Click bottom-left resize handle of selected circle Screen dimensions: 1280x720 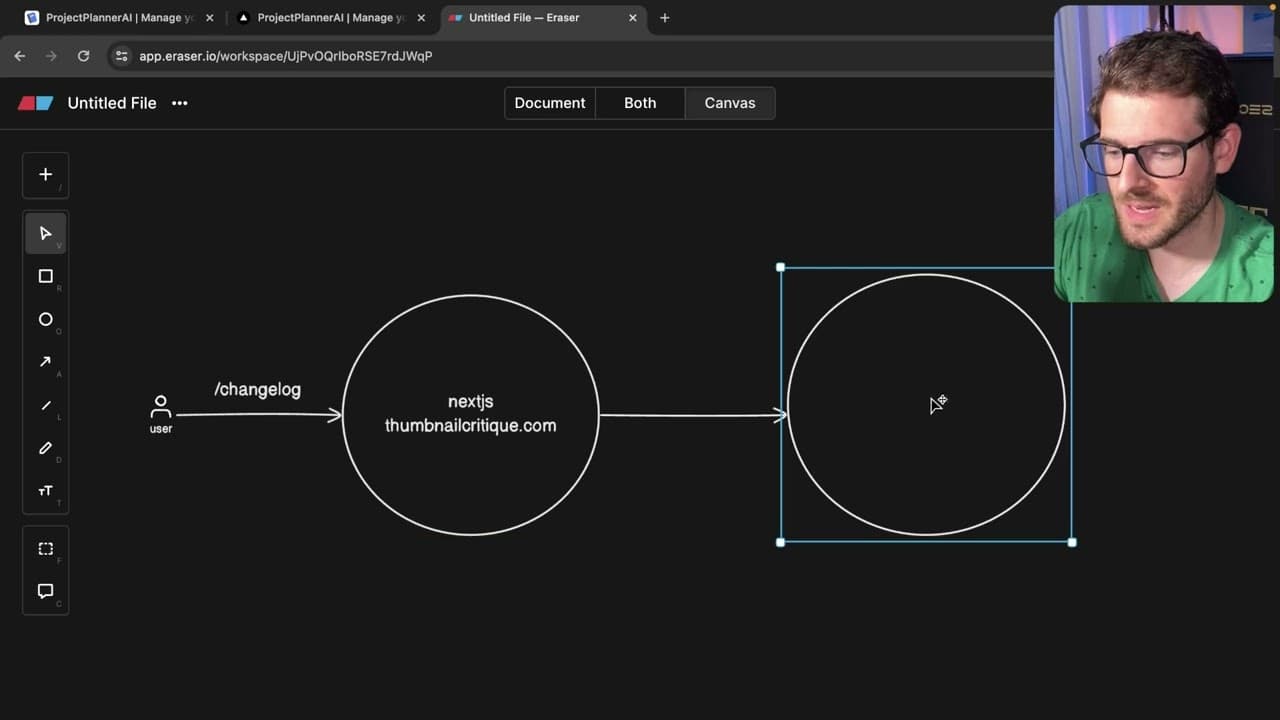coord(780,542)
